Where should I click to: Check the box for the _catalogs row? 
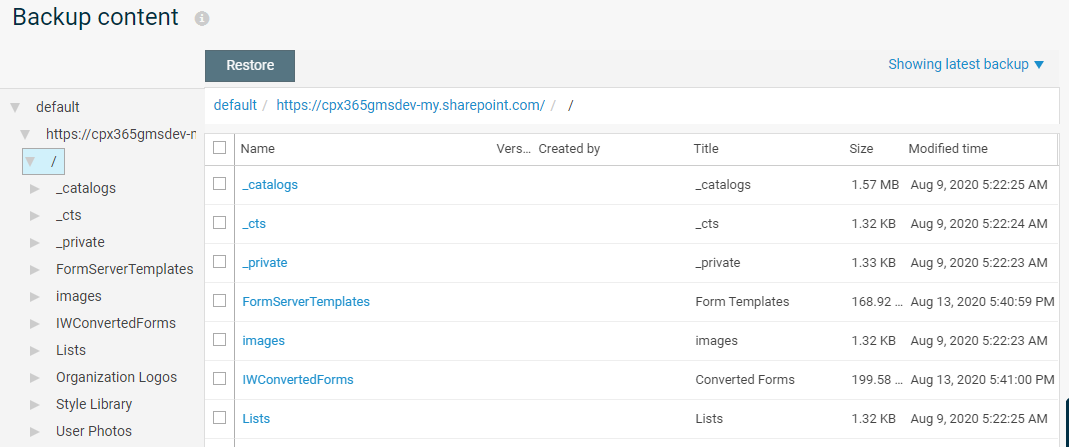tap(220, 184)
